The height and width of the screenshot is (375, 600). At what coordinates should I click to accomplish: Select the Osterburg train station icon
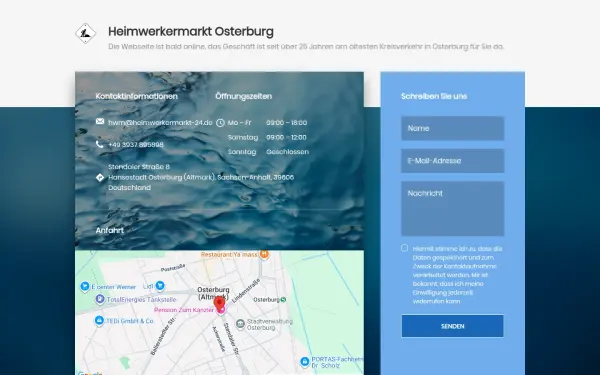tap(283, 300)
